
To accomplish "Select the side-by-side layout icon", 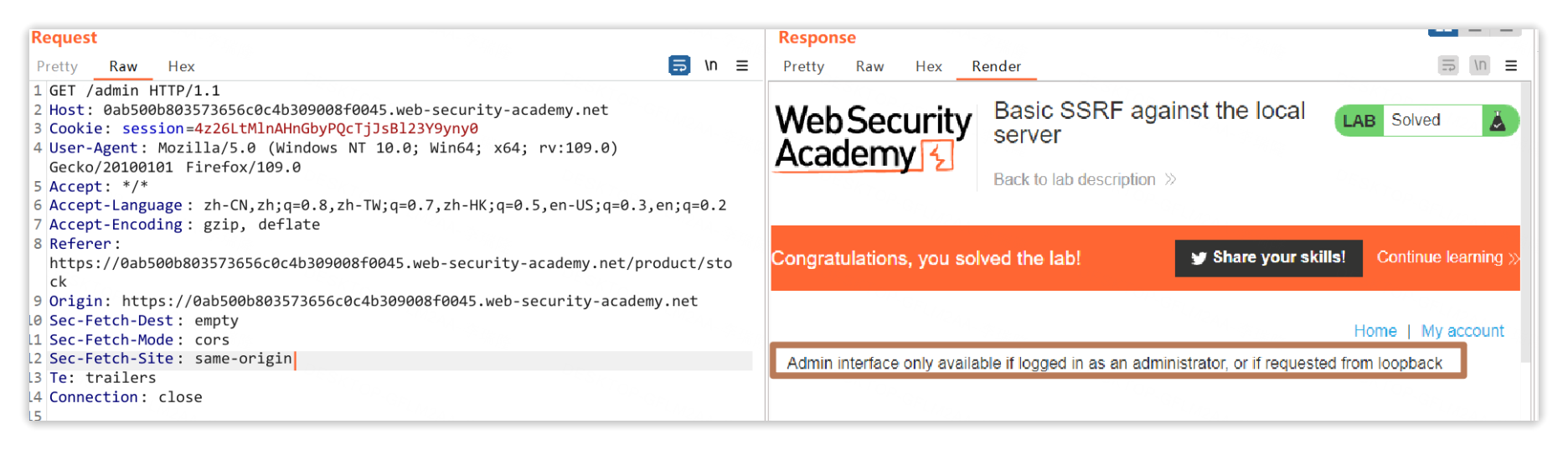I will pos(1442,32).
